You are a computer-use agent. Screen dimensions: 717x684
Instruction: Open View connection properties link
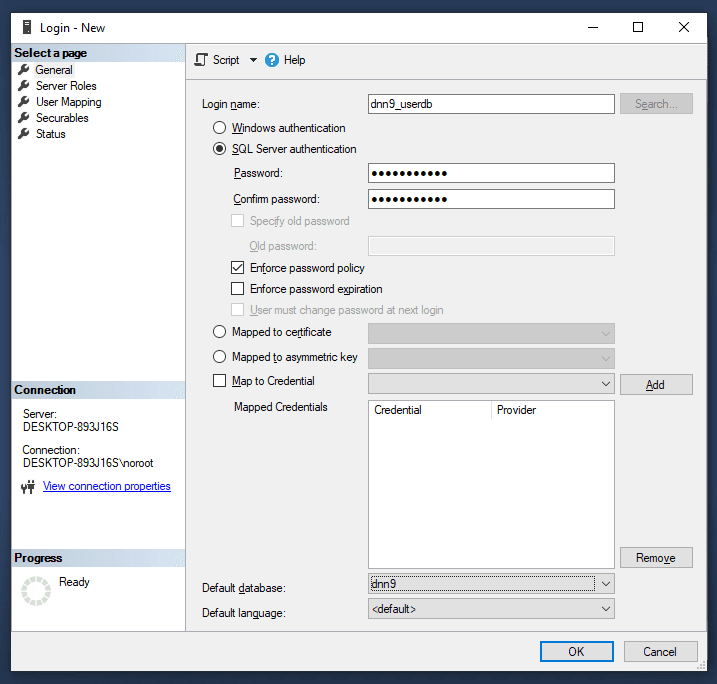(x=106, y=486)
